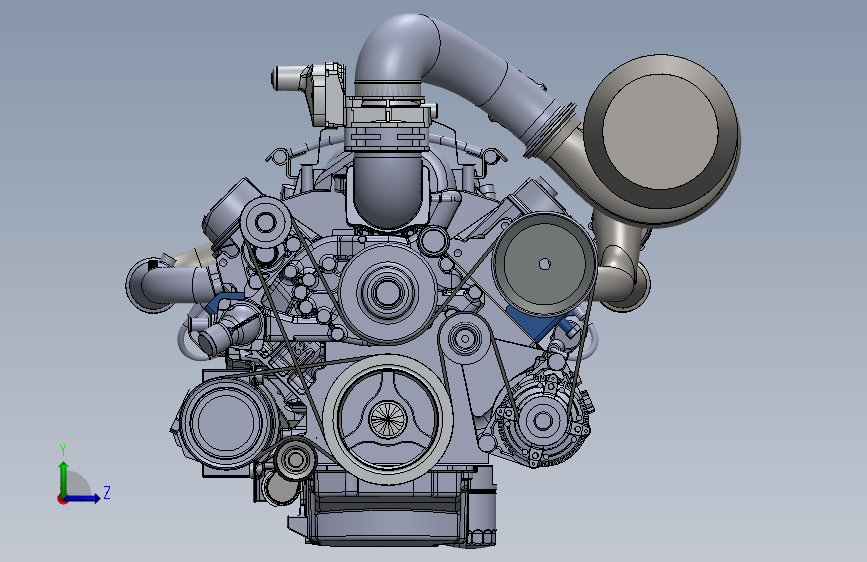This screenshot has height=562, width=867.
Task: Select the vertical intake tube above water pump
Action: pyautogui.click(x=387, y=188)
